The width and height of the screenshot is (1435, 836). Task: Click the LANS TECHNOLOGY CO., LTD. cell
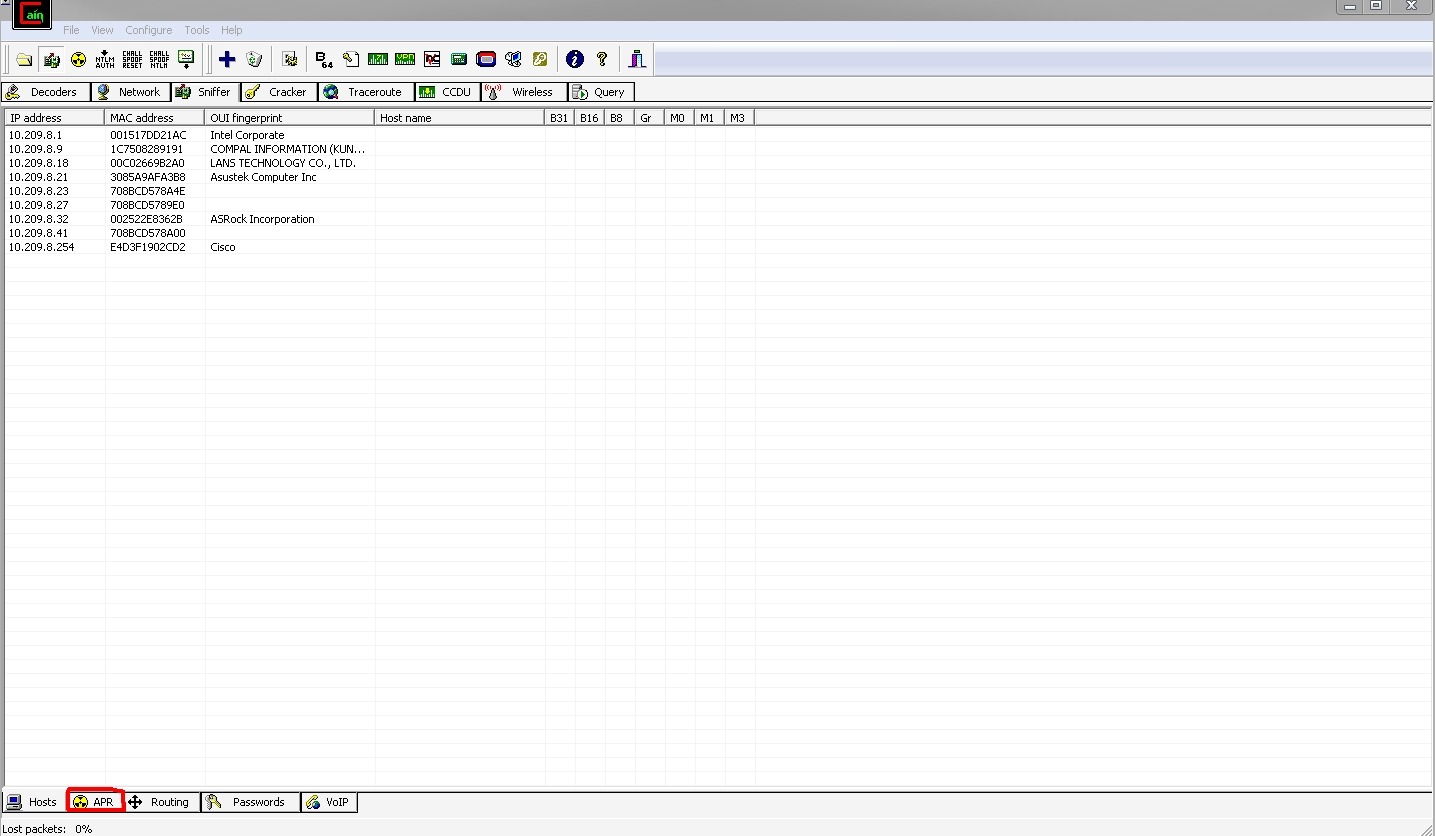click(x=283, y=163)
